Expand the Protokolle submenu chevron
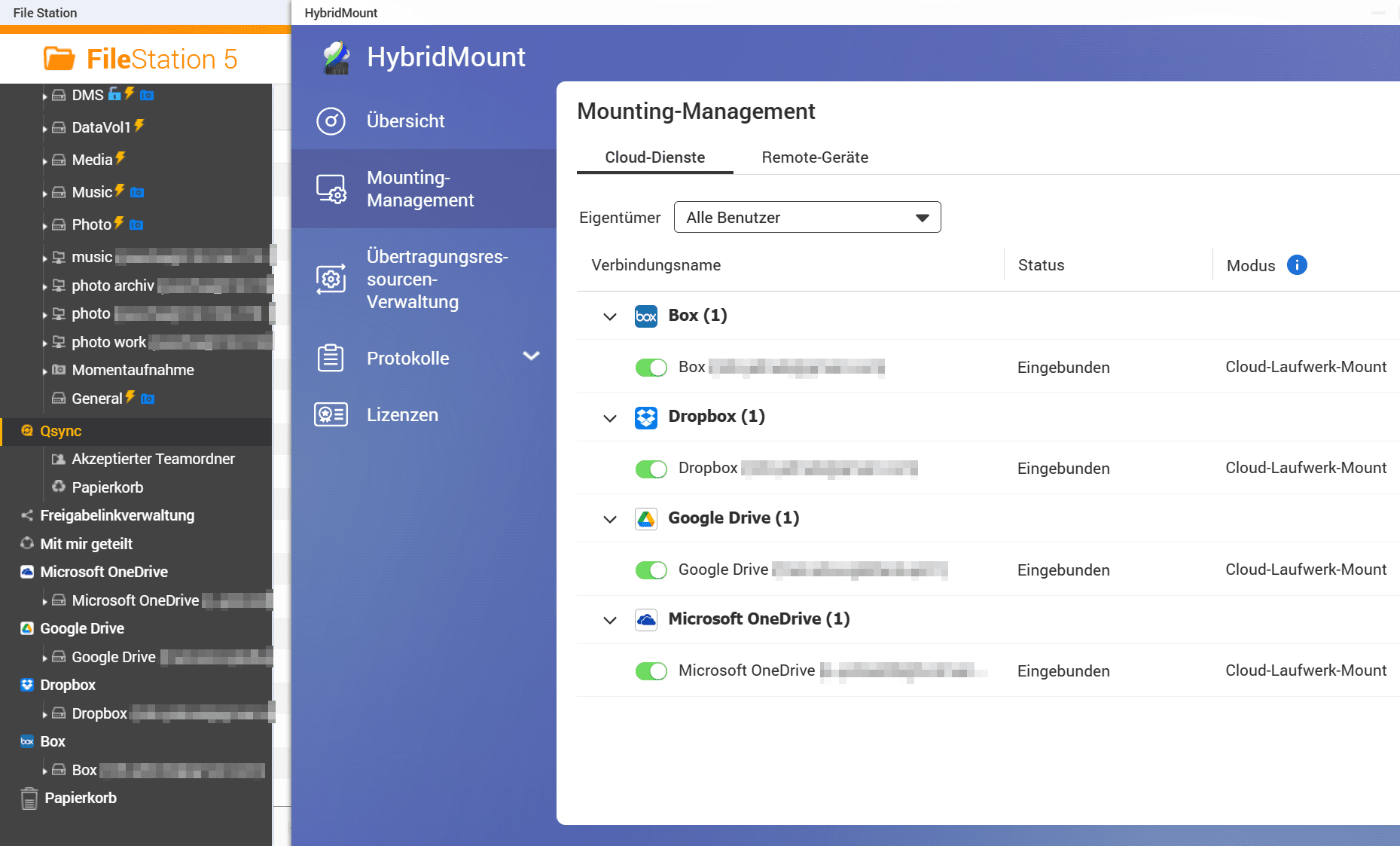 (x=531, y=356)
